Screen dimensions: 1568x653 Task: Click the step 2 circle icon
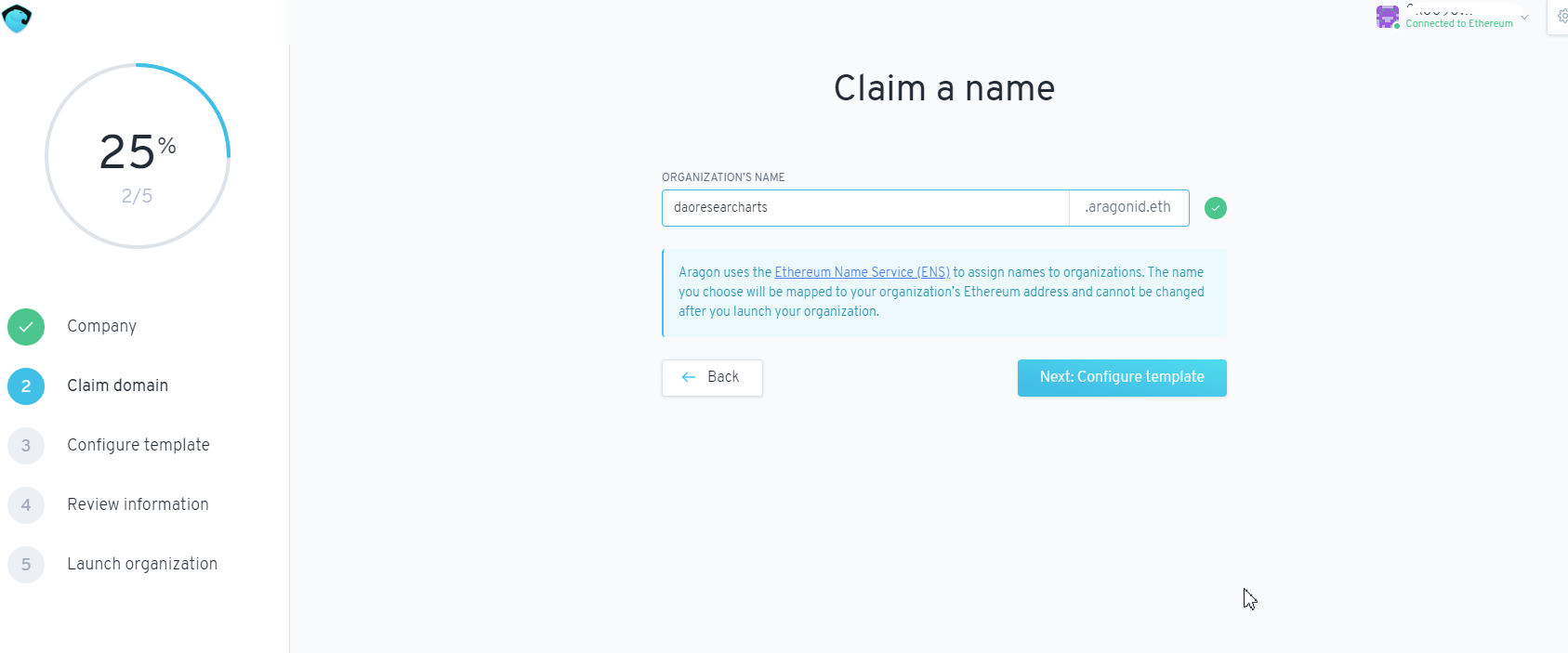[26, 386]
